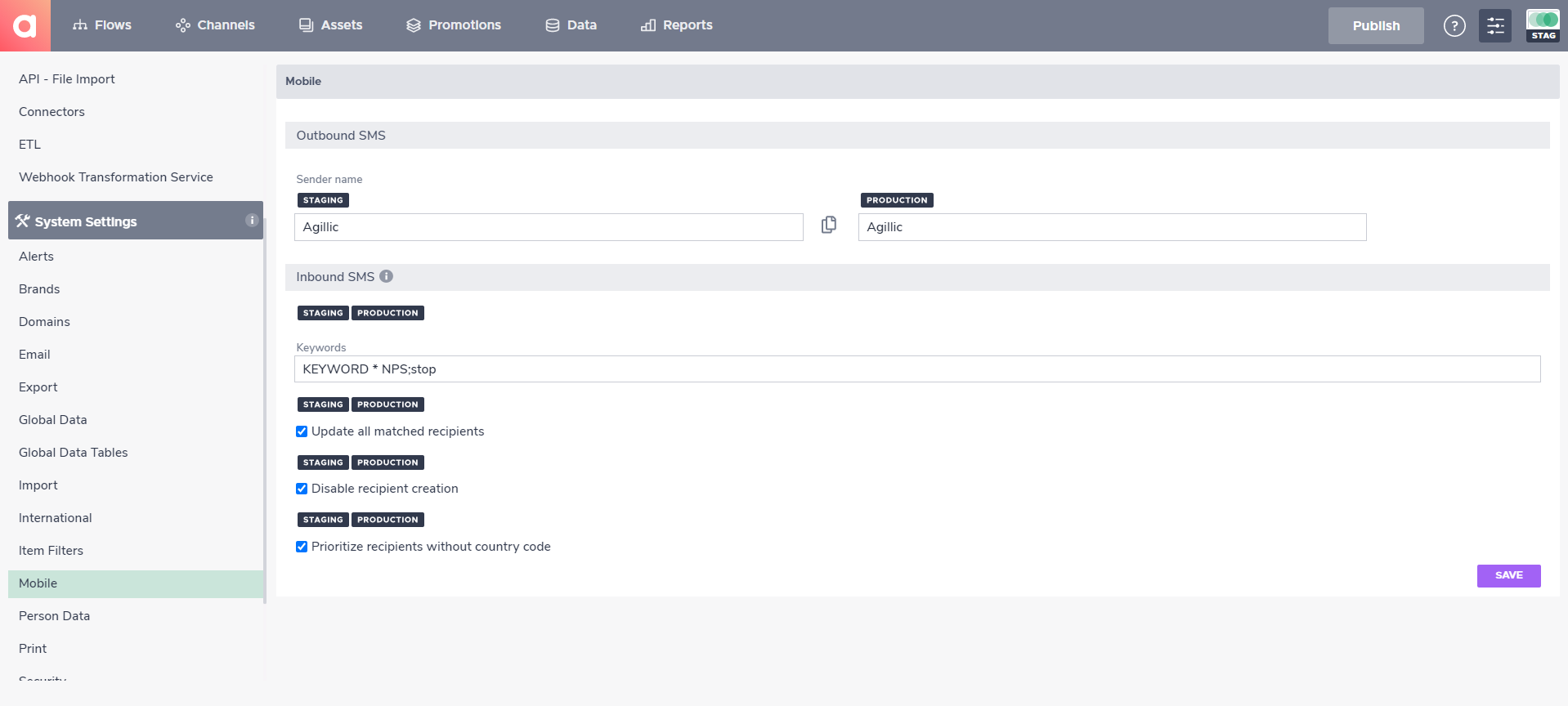Click the System Settings info icon
The width and height of the screenshot is (1568, 706).
[252, 220]
